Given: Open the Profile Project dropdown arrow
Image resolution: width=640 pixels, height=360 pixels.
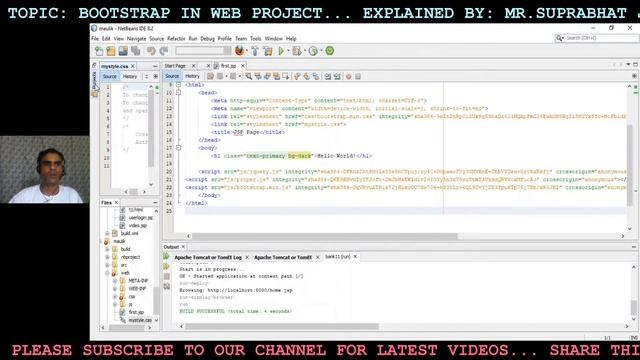Looking at the screenshot, I should point(321,51).
